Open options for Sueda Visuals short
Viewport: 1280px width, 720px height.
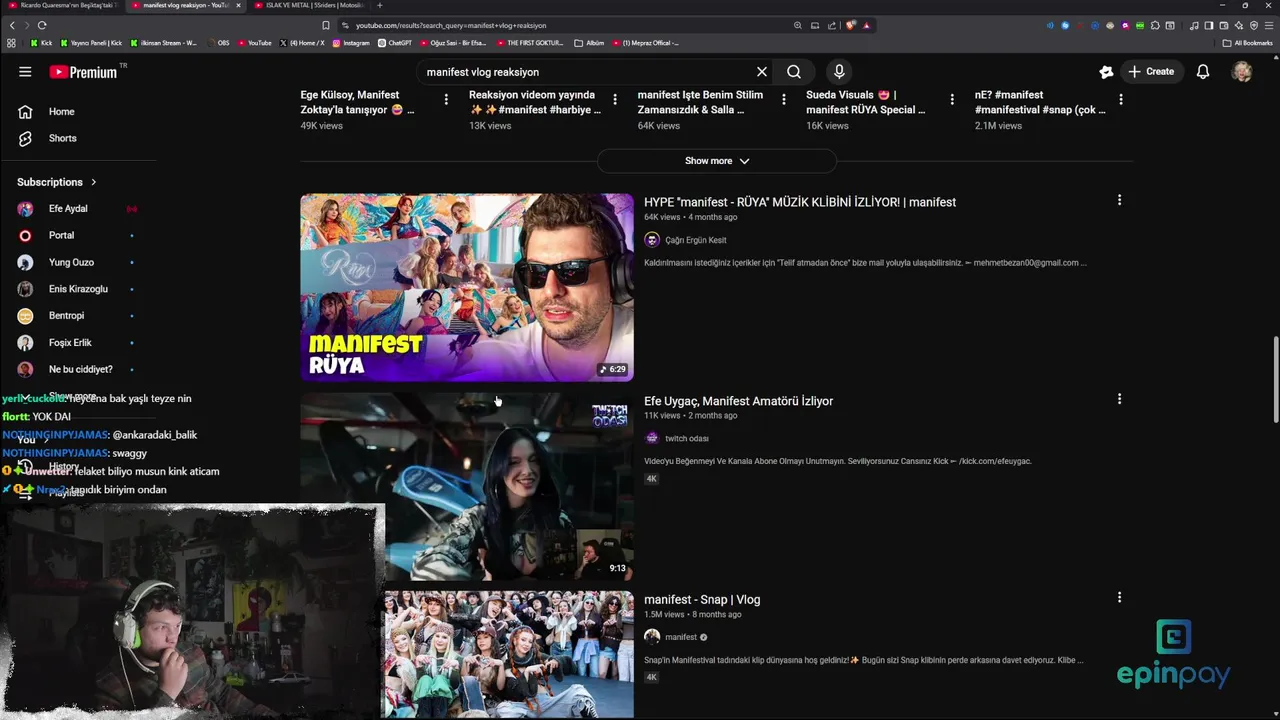coord(952,99)
